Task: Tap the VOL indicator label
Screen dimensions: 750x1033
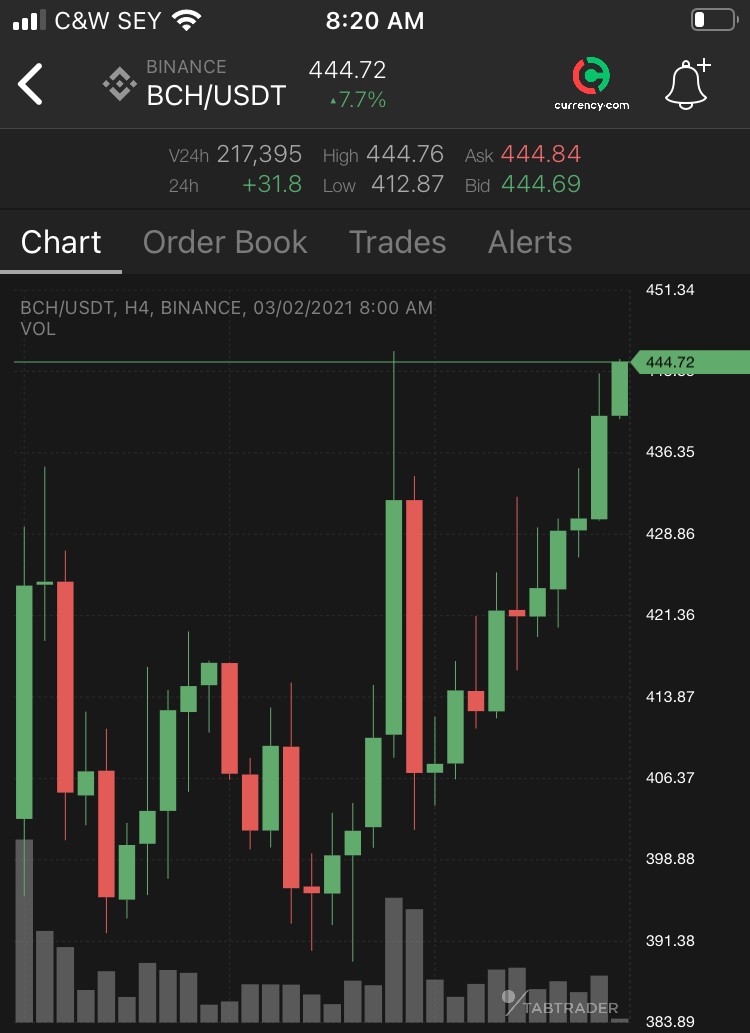Action: (x=38, y=329)
